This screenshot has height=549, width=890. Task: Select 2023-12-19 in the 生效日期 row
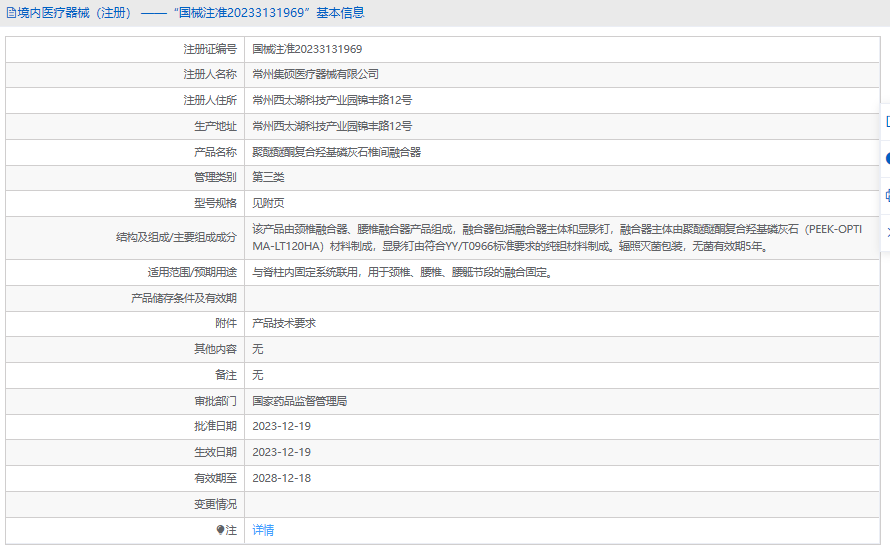[x=282, y=452]
